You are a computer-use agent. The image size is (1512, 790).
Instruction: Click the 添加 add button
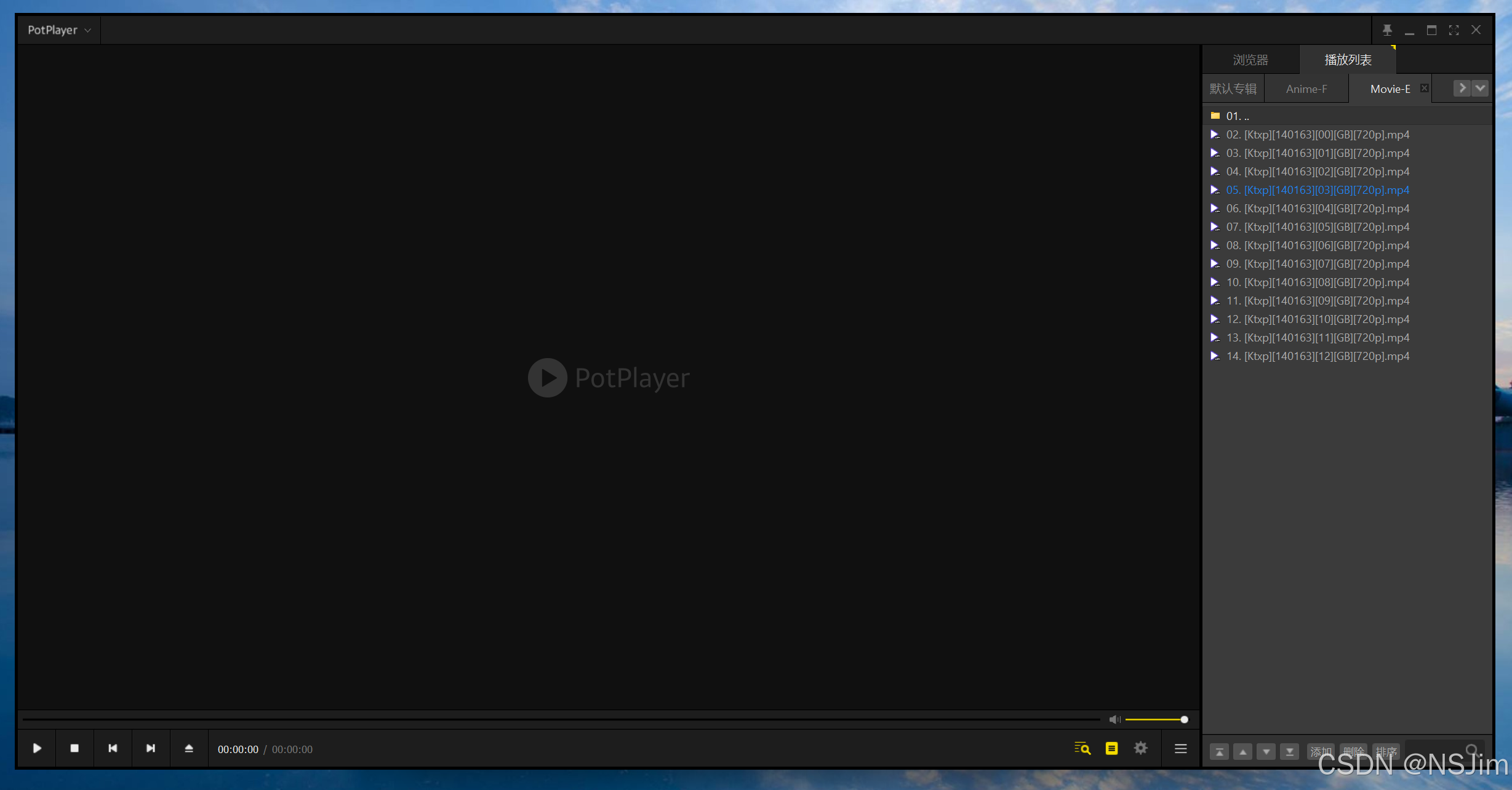pyautogui.click(x=1320, y=752)
